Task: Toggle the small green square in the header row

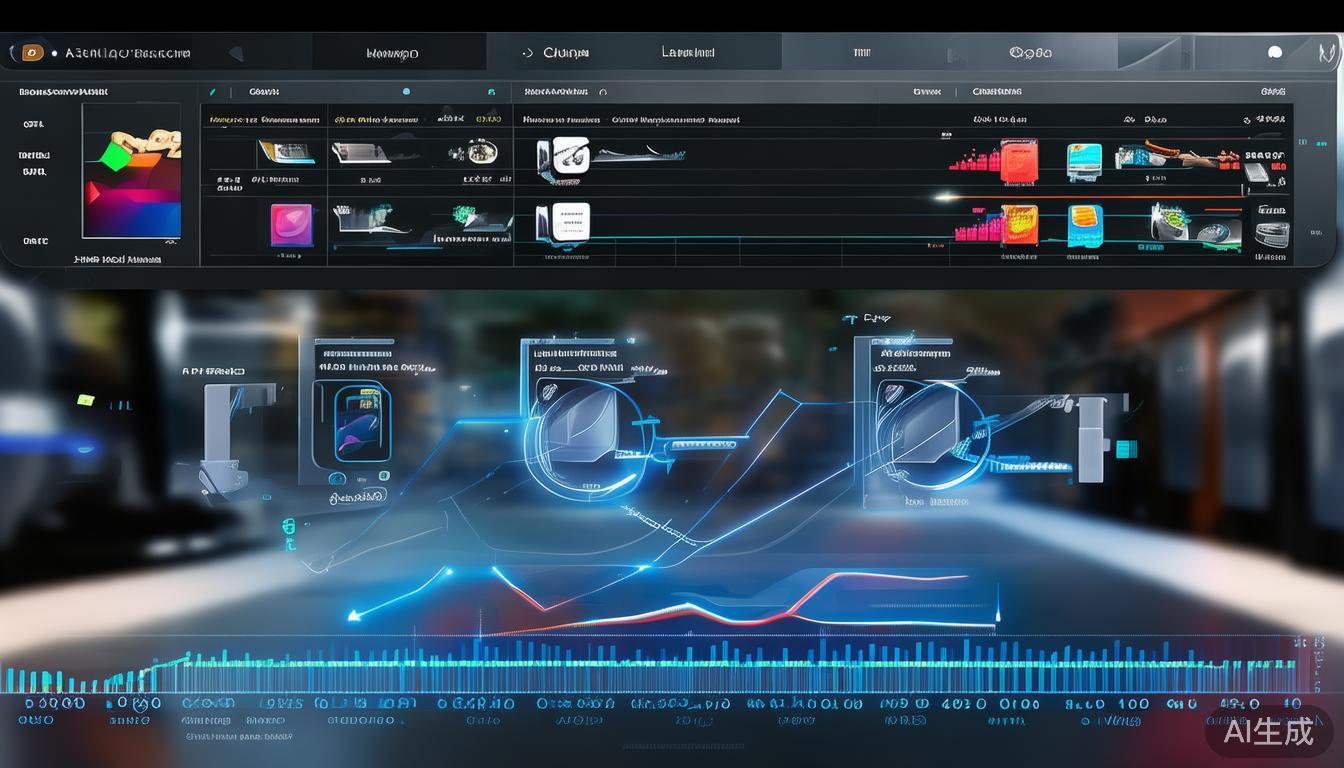Action: click(491, 92)
